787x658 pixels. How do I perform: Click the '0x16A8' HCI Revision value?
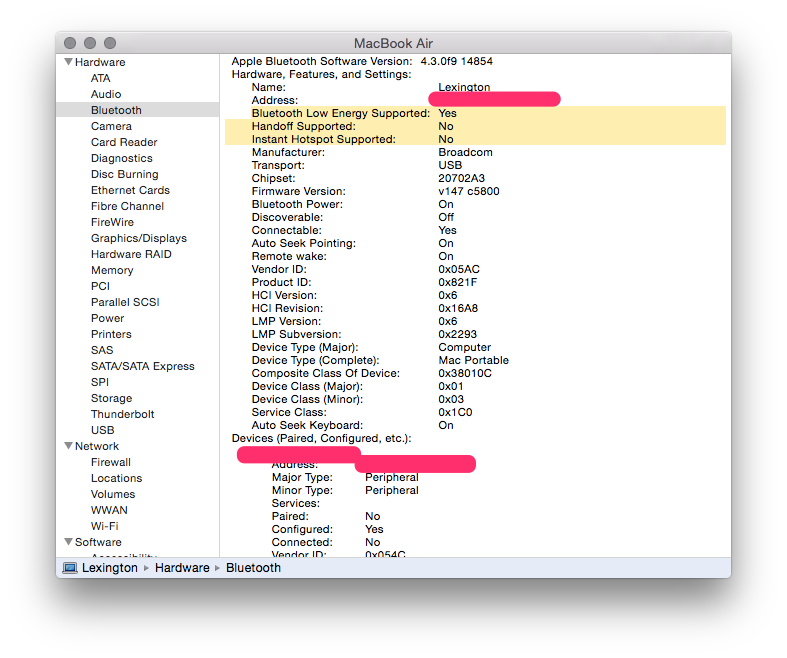click(x=458, y=308)
